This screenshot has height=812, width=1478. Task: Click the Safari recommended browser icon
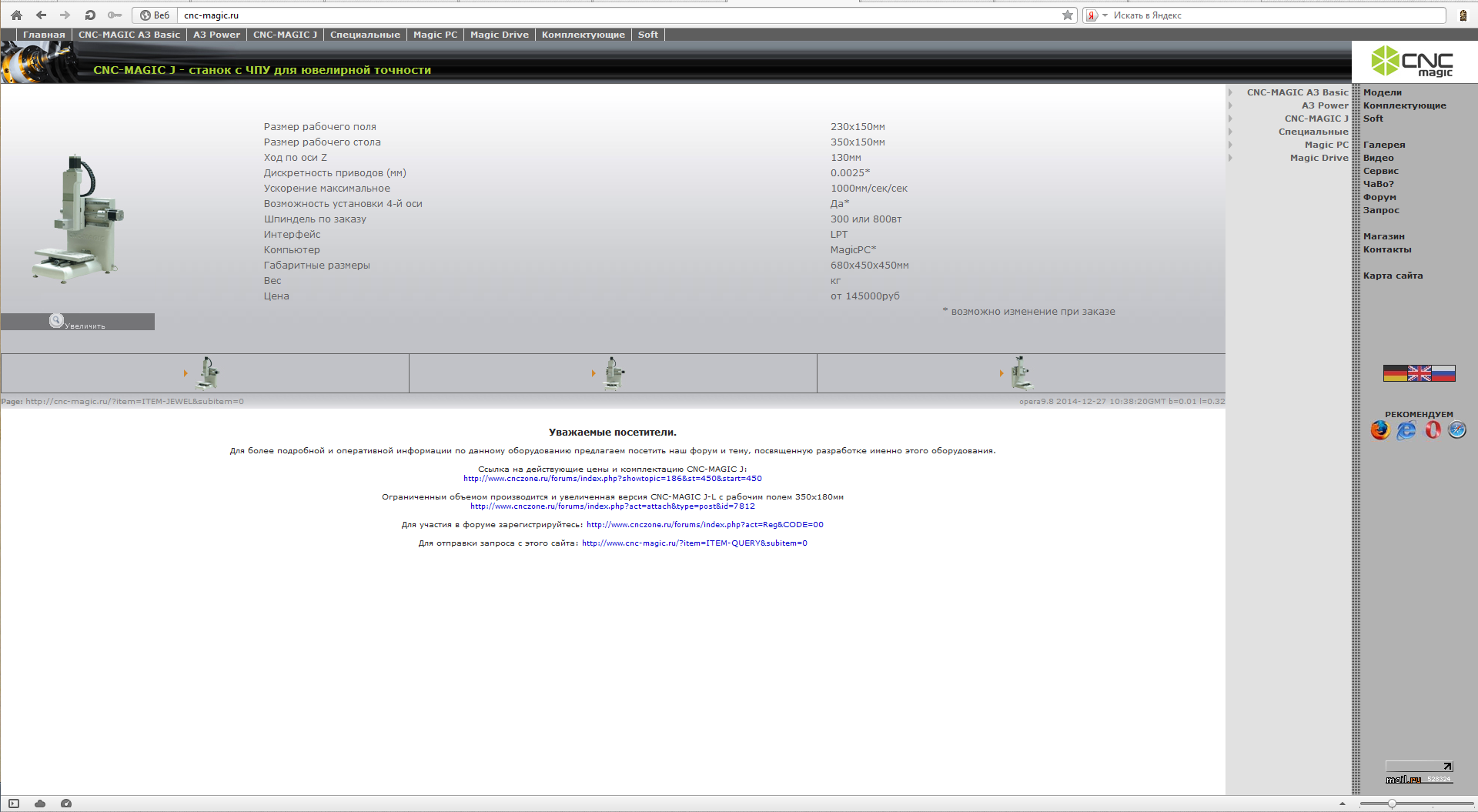1457,430
